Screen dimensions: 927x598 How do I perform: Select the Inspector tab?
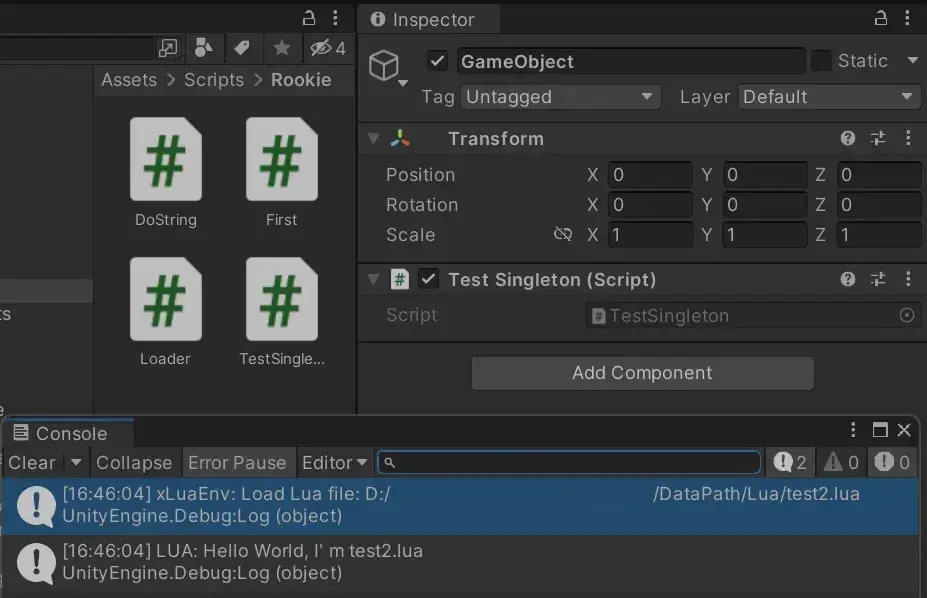(429, 20)
